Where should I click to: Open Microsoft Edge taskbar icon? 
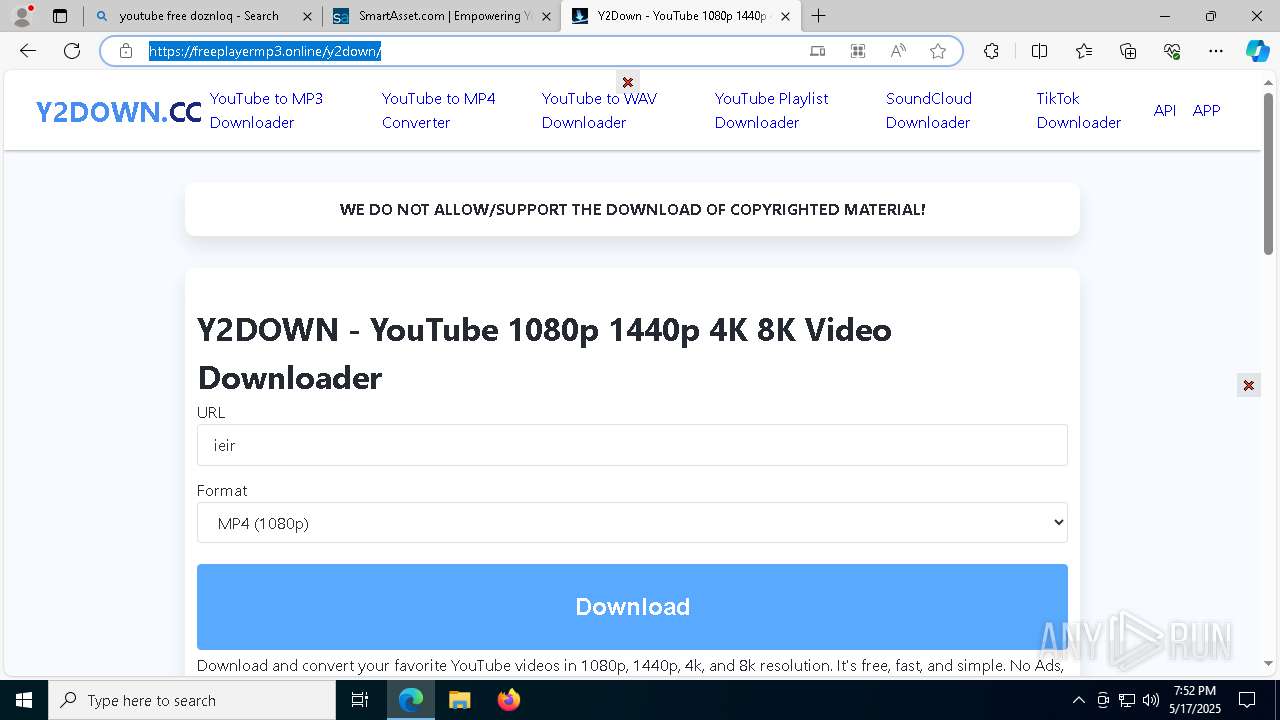coord(411,700)
